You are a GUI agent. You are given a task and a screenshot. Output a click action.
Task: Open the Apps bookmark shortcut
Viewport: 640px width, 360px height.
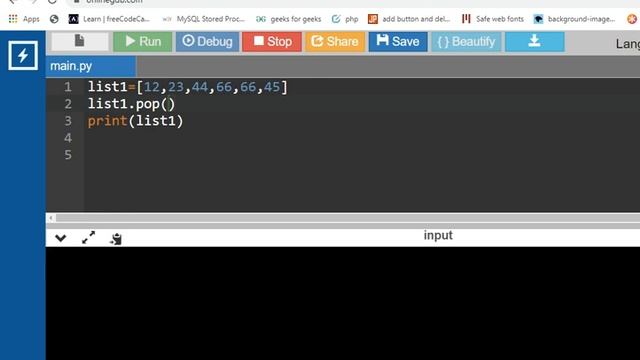pyautogui.click(x=24, y=19)
